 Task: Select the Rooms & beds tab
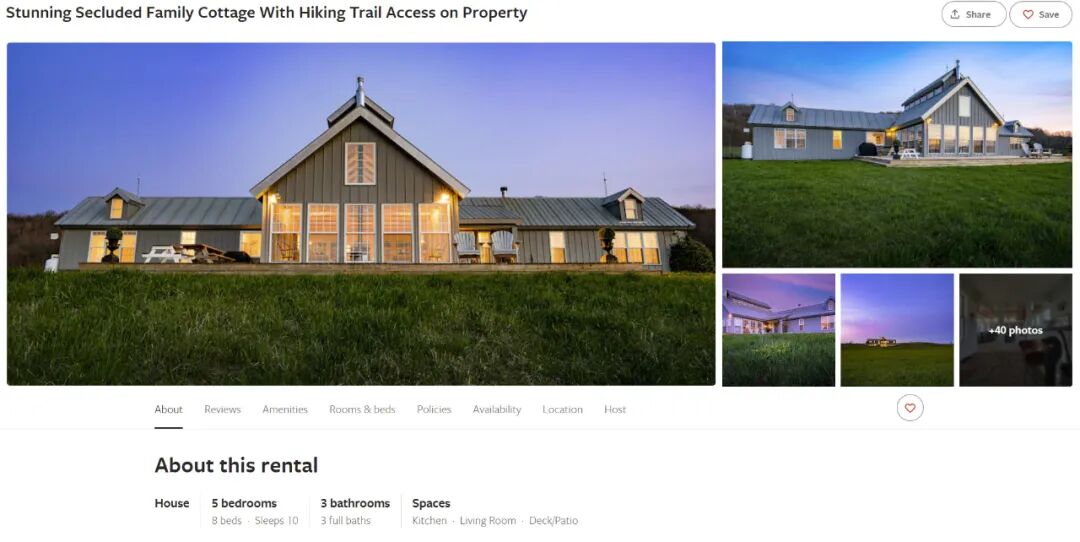coord(362,409)
